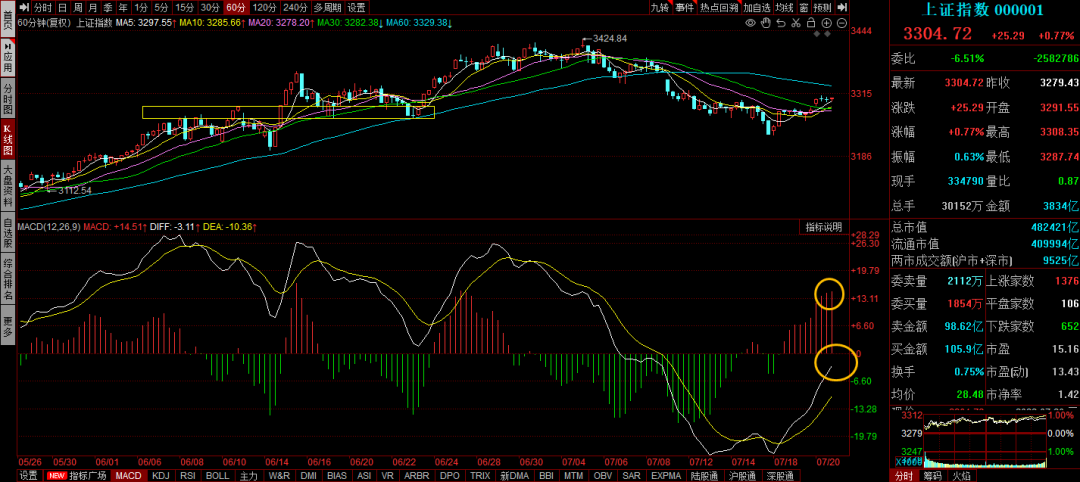1080x482 pixels.
Task: Open the top period 设置 button
Action: click(x=356, y=8)
